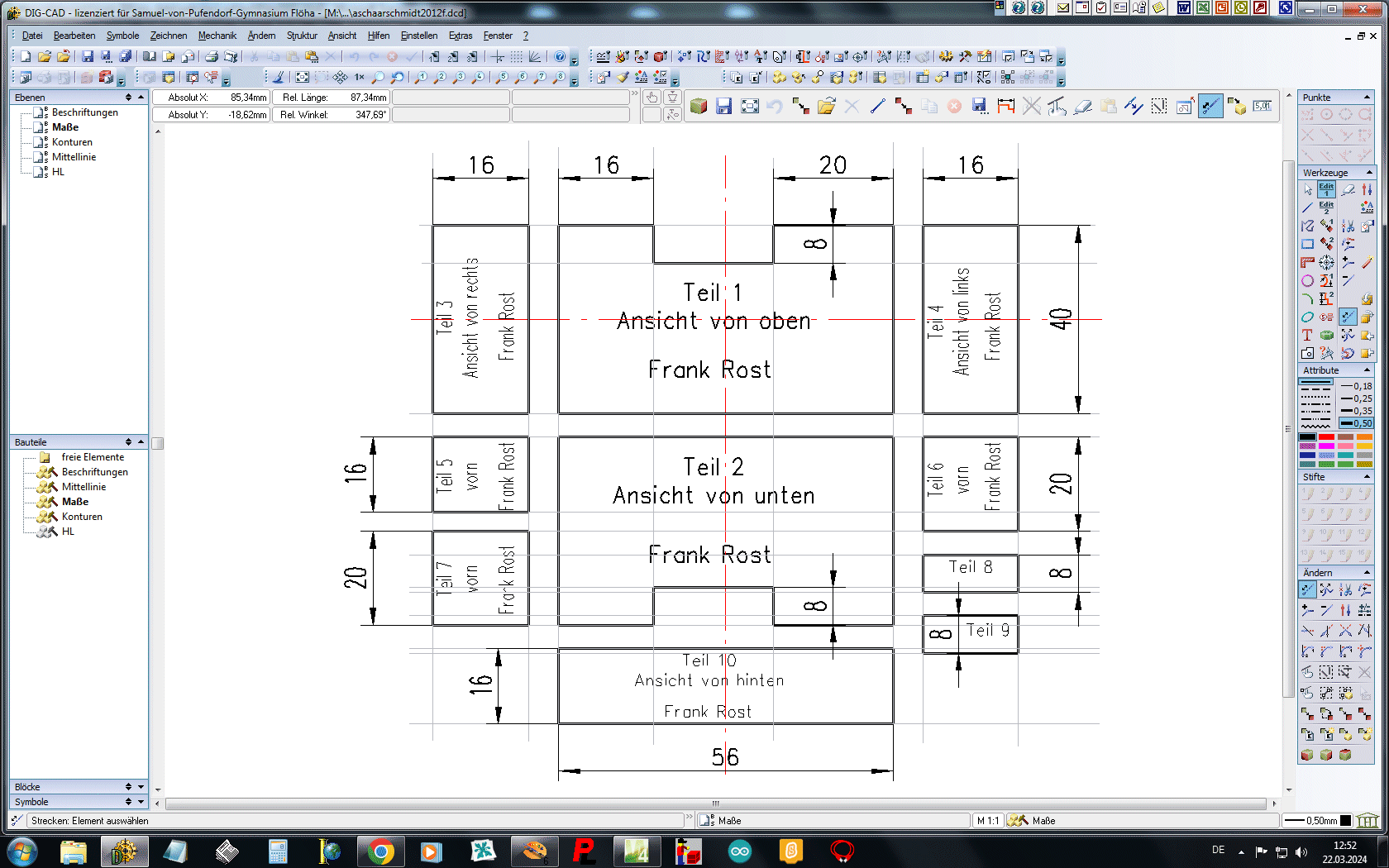Open the Einstellen menu

(x=419, y=36)
